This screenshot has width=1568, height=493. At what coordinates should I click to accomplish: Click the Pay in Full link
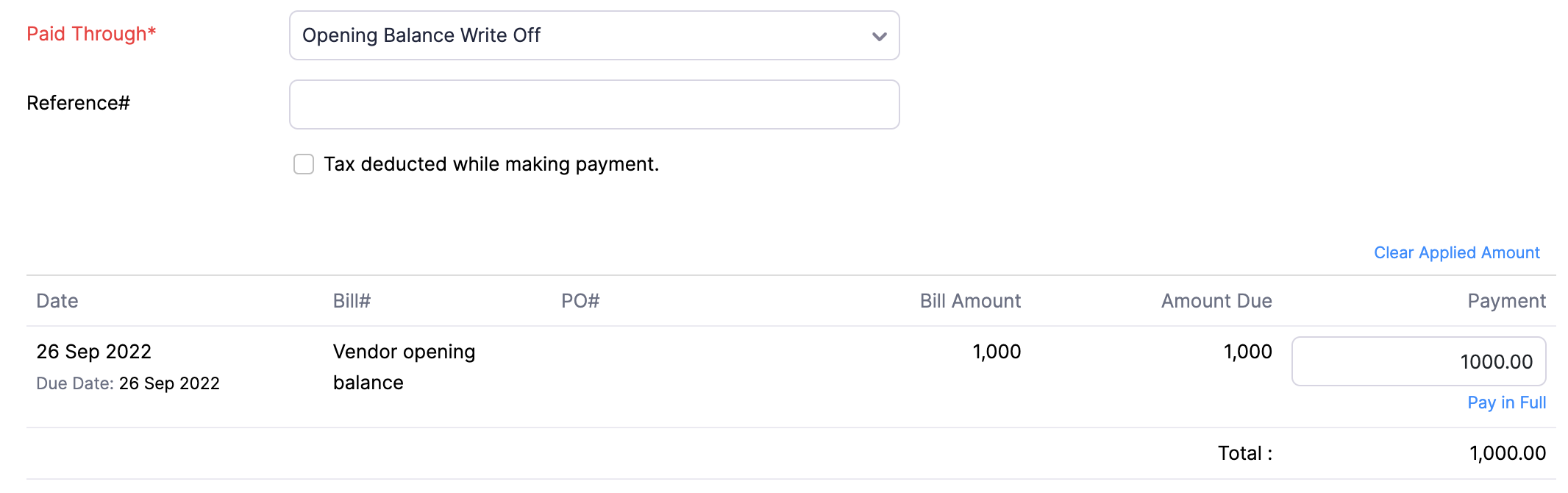coord(1506,402)
